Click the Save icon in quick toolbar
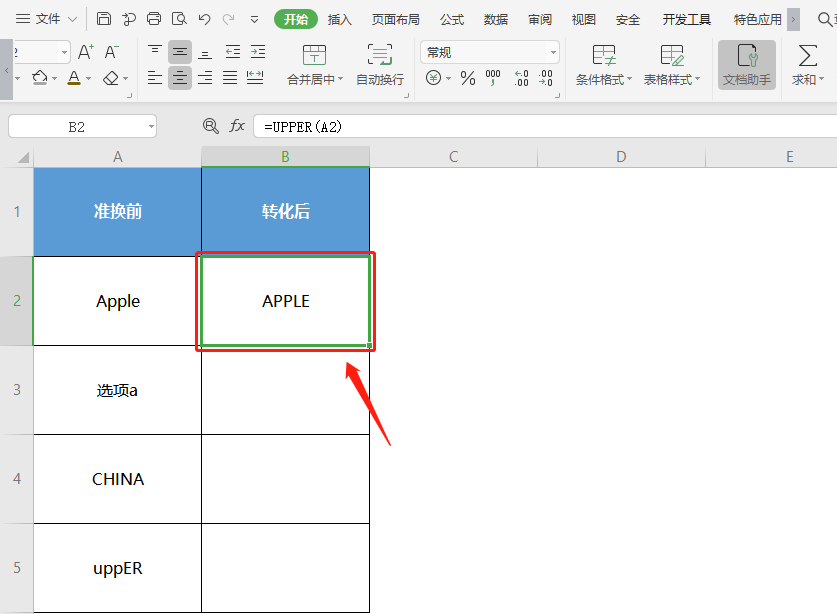This screenshot has height=614, width=837. [x=104, y=19]
